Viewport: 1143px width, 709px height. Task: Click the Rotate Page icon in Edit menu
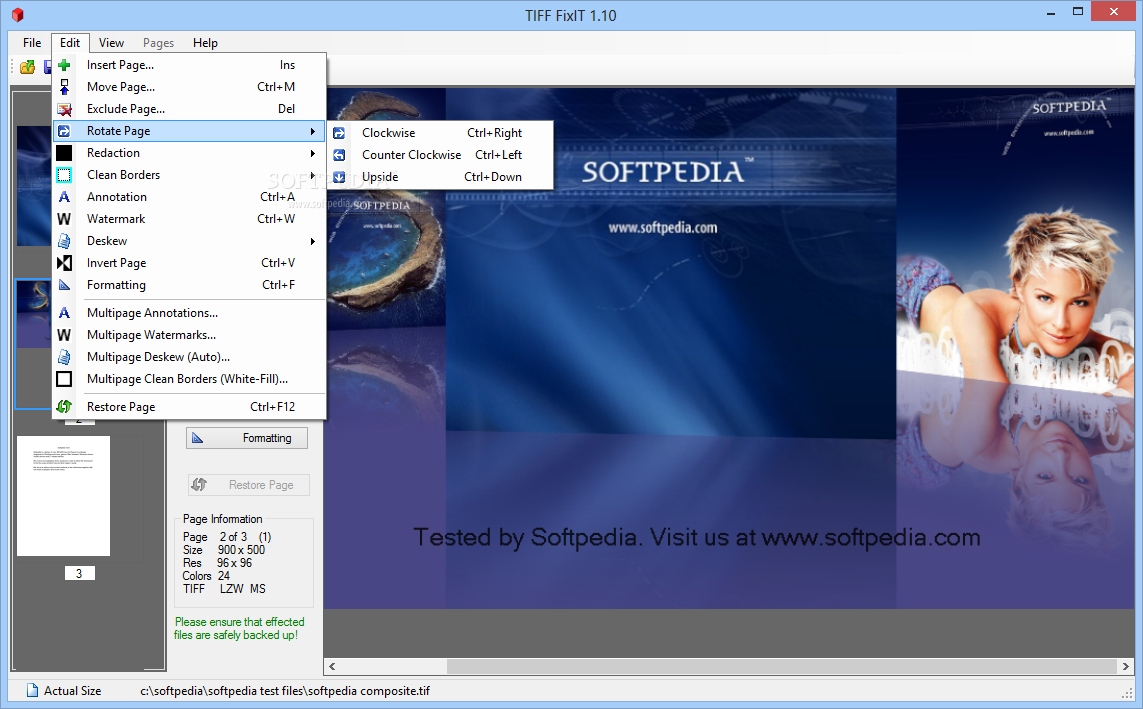click(64, 131)
